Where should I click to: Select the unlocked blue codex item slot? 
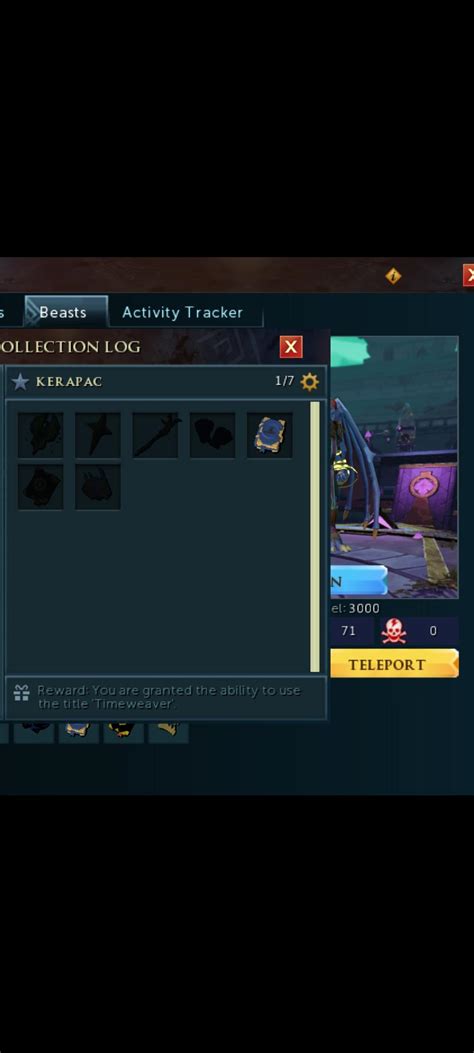click(x=269, y=435)
